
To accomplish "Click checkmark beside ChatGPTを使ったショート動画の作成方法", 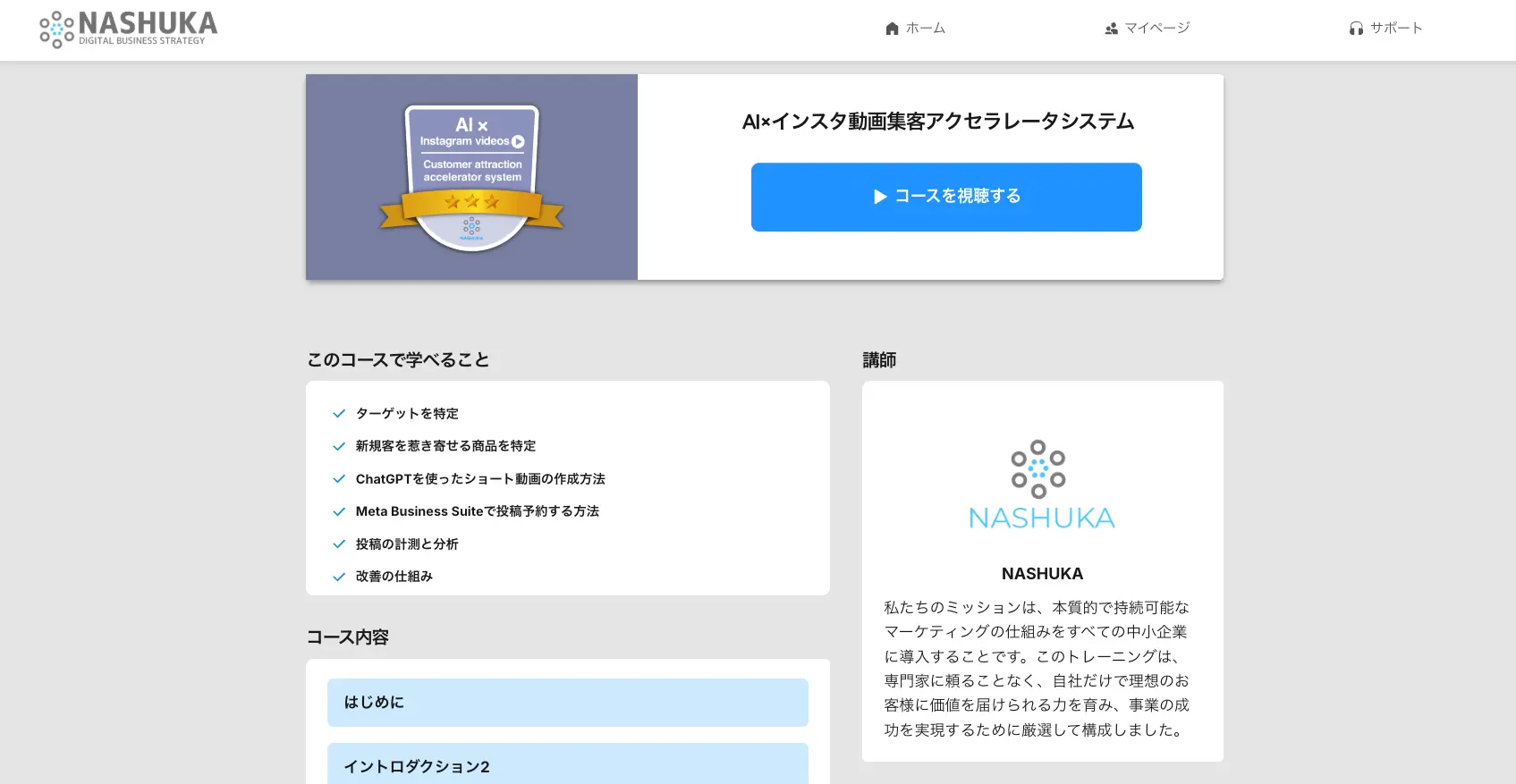I will click(339, 479).
